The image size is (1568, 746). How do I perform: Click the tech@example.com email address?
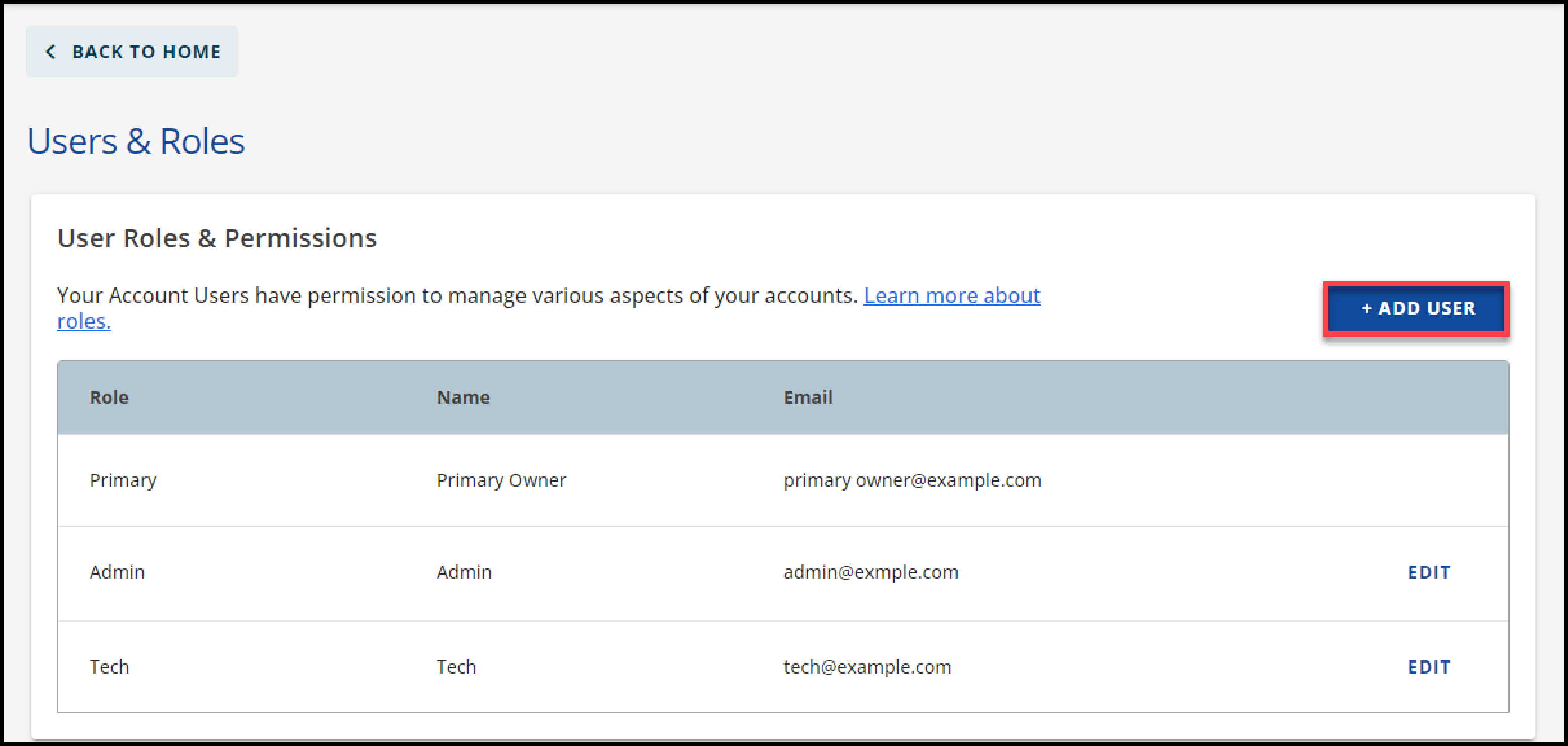[867, 667]
